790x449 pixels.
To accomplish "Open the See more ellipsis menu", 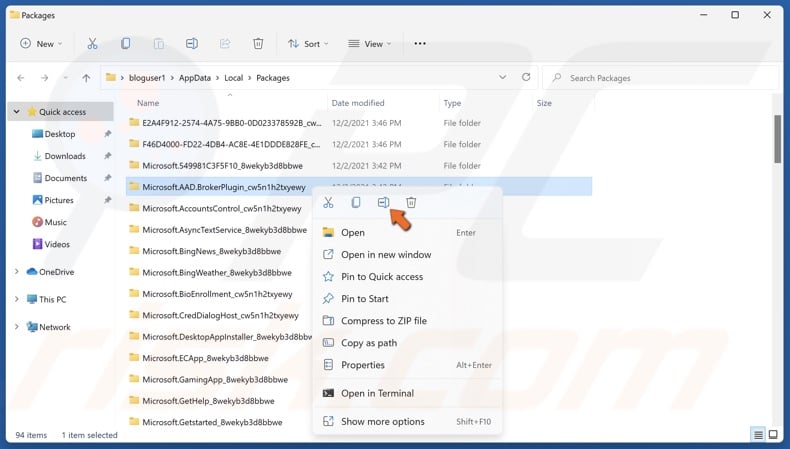I will pos(420,44).
